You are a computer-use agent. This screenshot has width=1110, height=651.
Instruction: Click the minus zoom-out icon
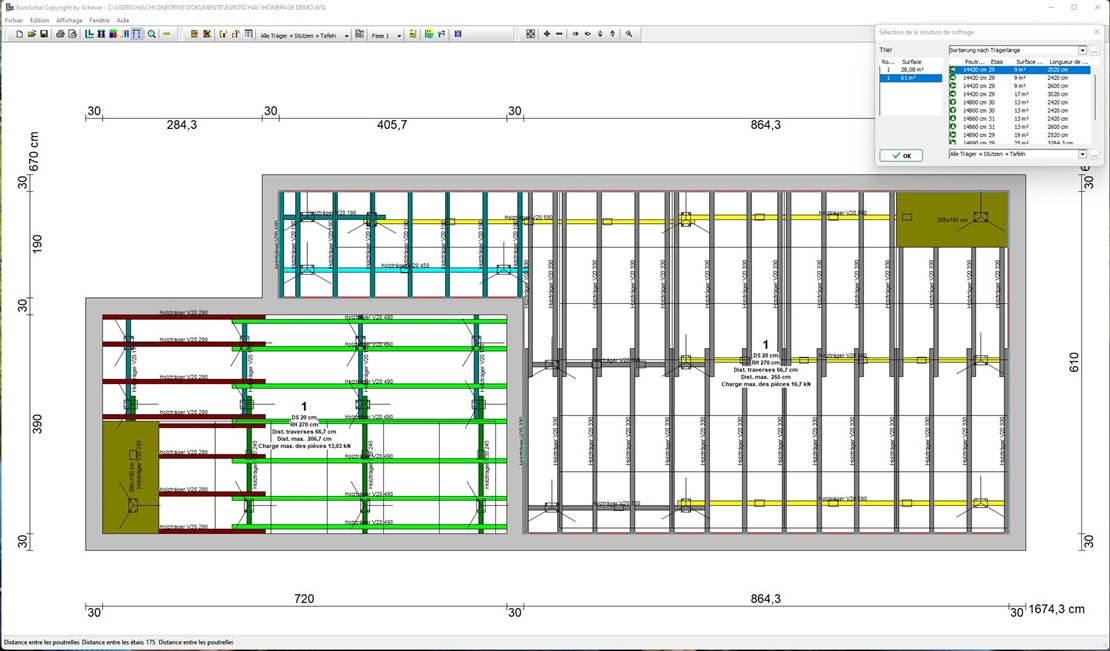[559, 34]
